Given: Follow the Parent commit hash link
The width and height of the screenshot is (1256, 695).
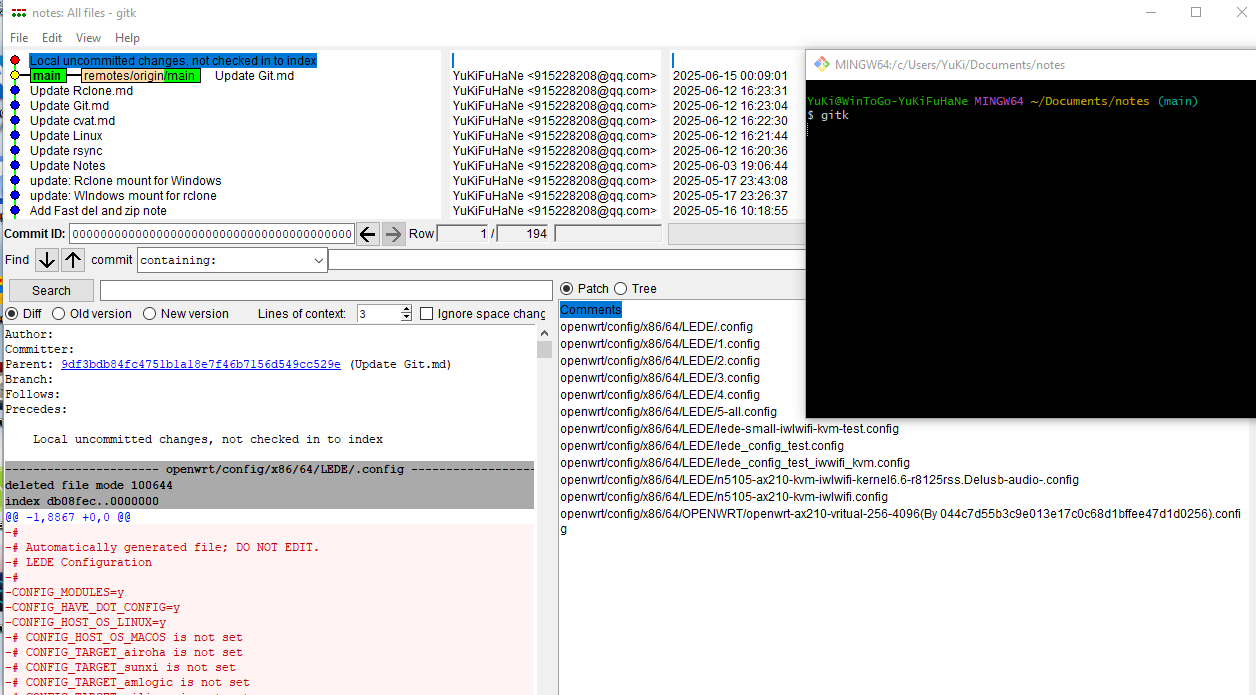Looking at the screenshot, I should (200, 365).
